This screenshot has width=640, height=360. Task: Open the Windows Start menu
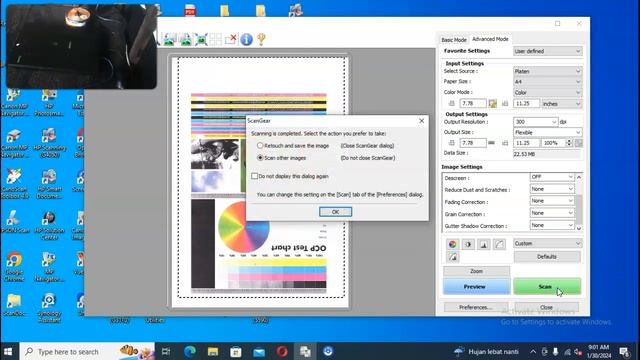coord(8,351)
